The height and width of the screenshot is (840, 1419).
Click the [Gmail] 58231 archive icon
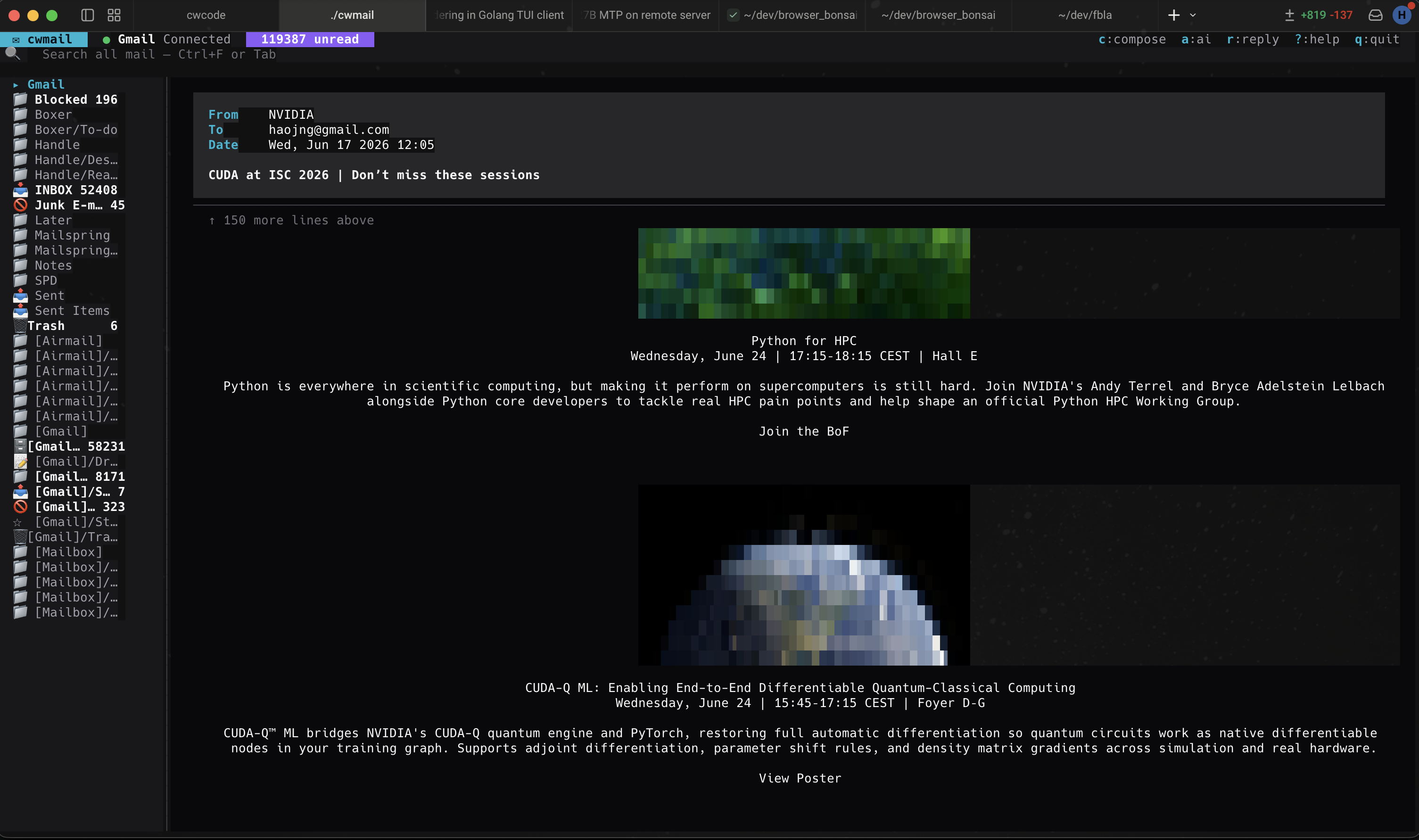(20, 446)
